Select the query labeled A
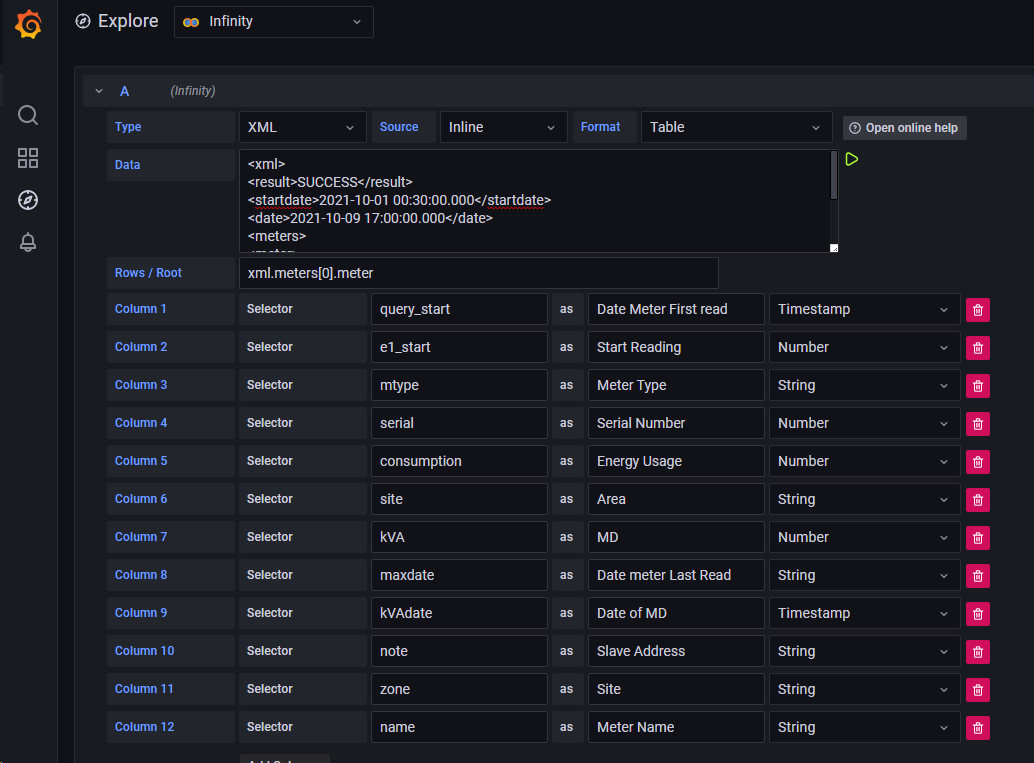Screen dimensions: 1034x763 (124, 90)
